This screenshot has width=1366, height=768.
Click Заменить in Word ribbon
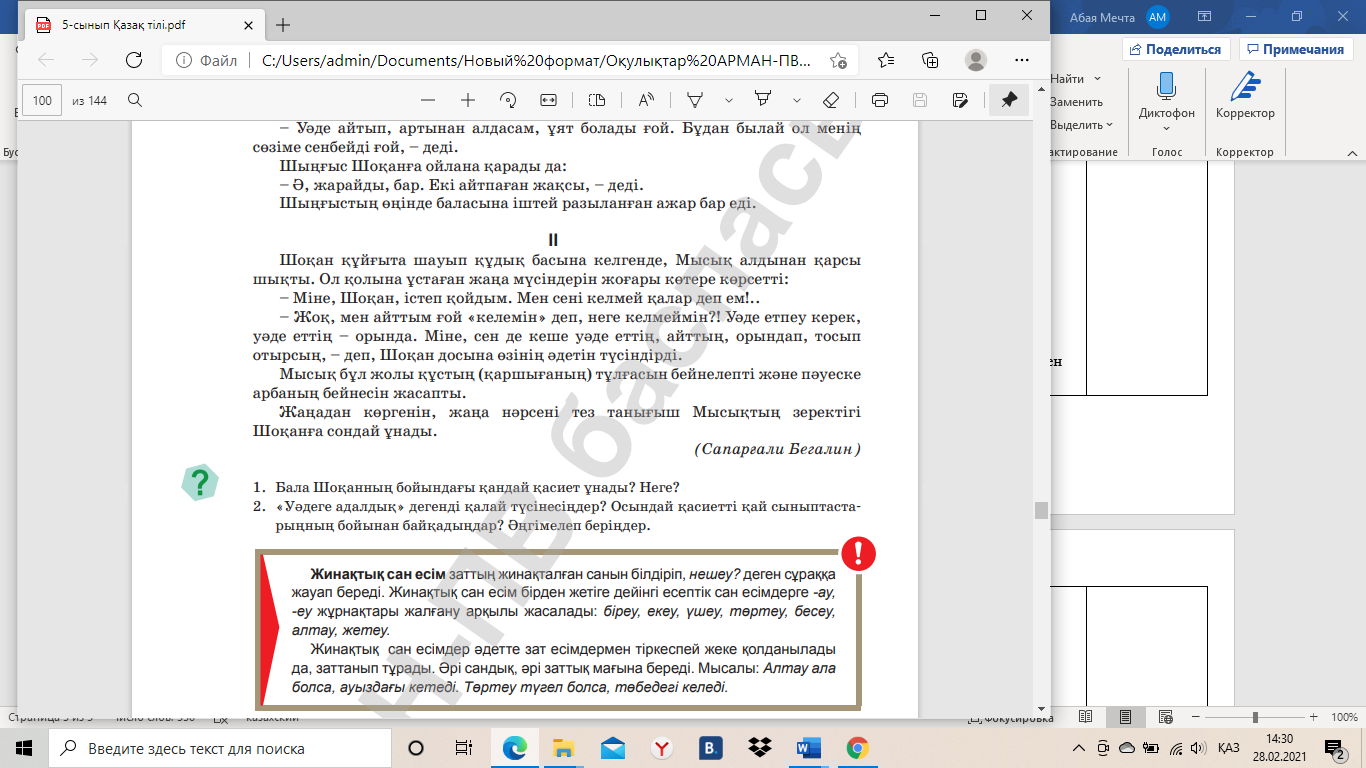coord(1076,102)
